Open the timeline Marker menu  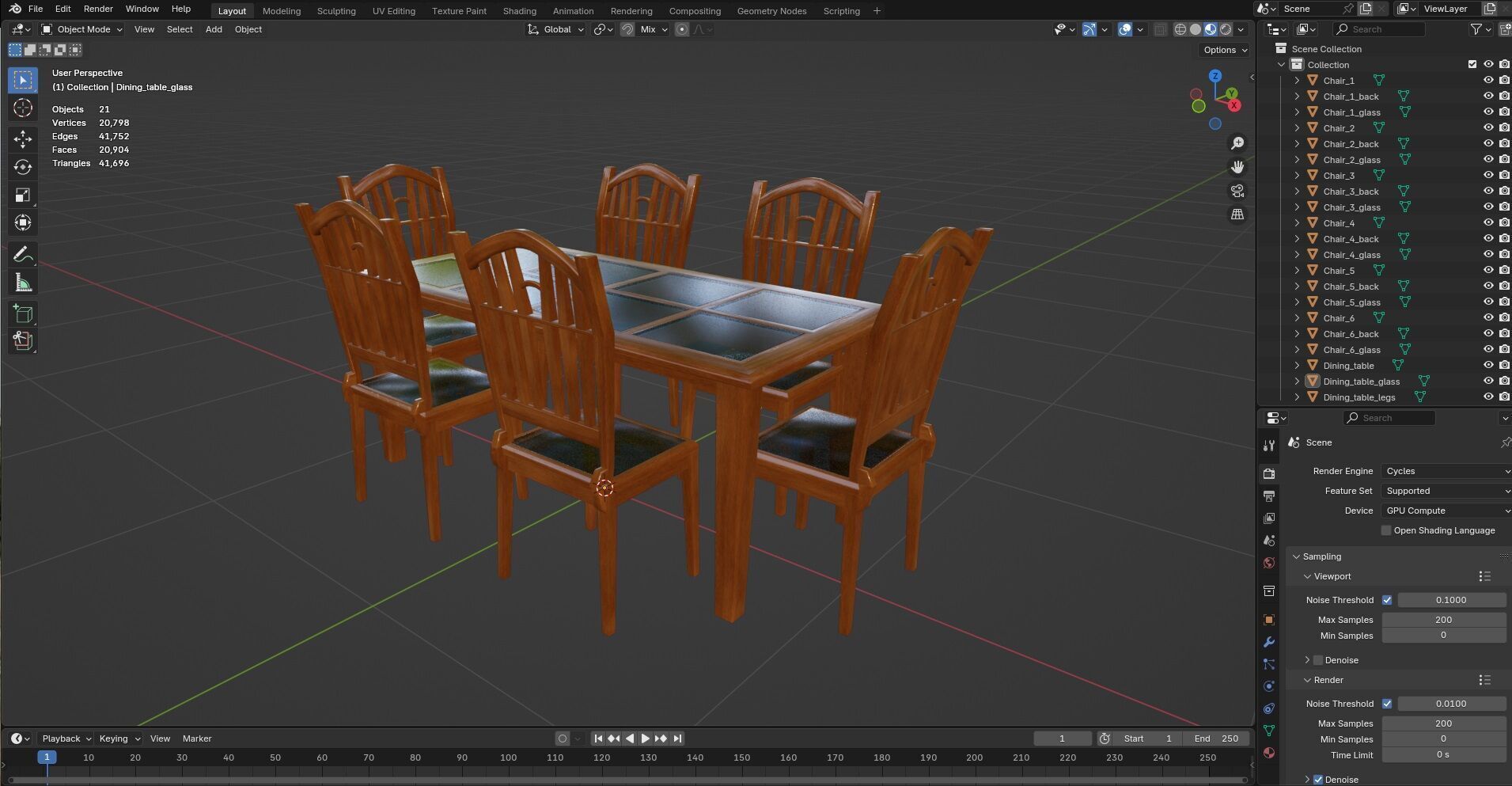pos(197,739)
